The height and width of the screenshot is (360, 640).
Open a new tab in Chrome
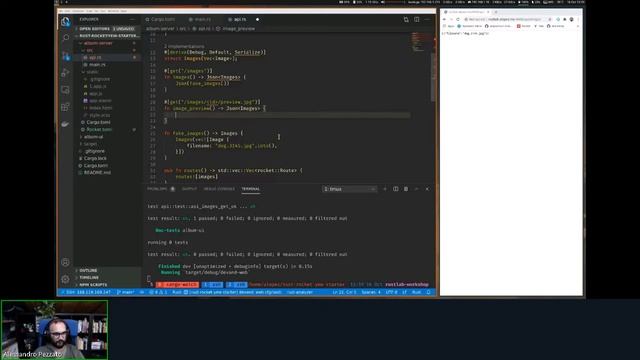point(496,12)
